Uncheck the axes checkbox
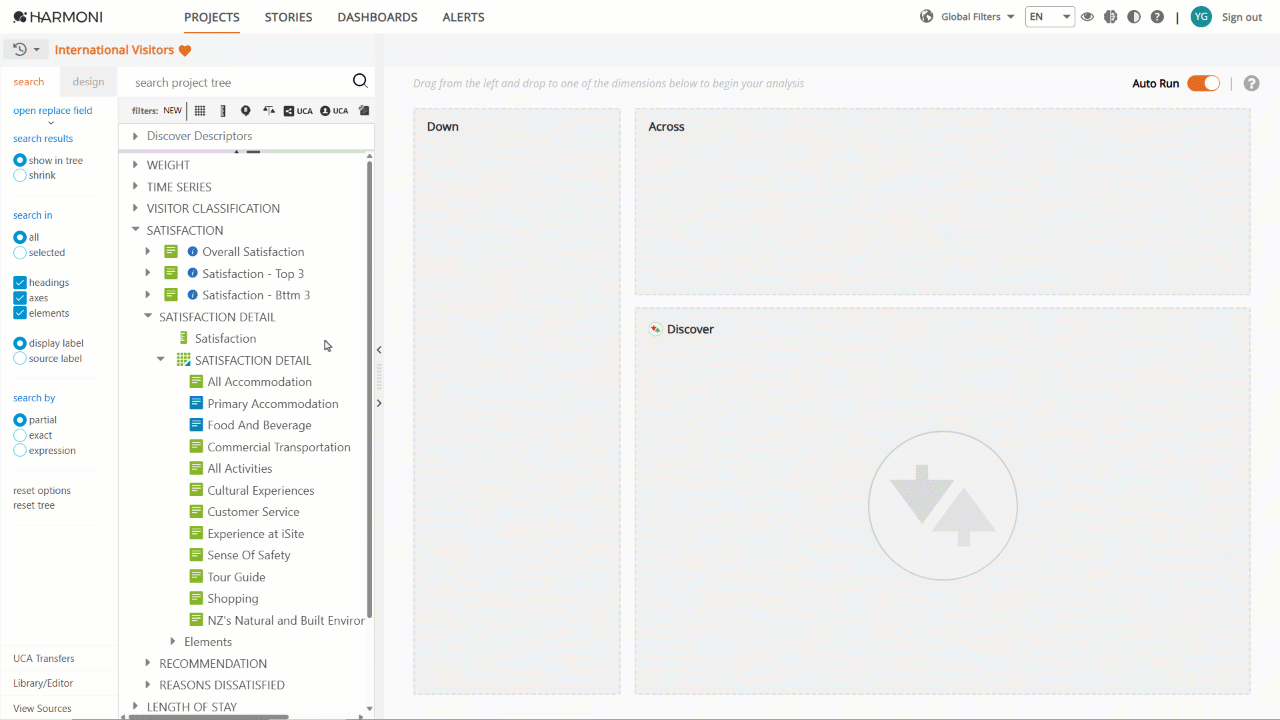Viewport: 1280px width, 720px height. pyautogui.click(x=20, y=298)
